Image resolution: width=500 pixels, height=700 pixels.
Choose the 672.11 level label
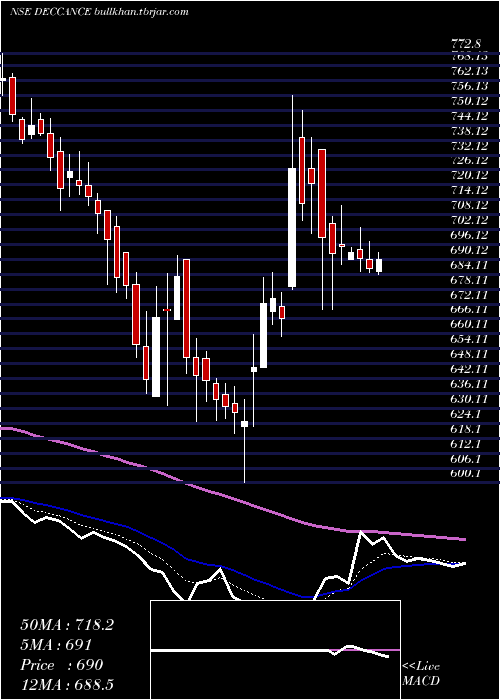coord(469,295)
